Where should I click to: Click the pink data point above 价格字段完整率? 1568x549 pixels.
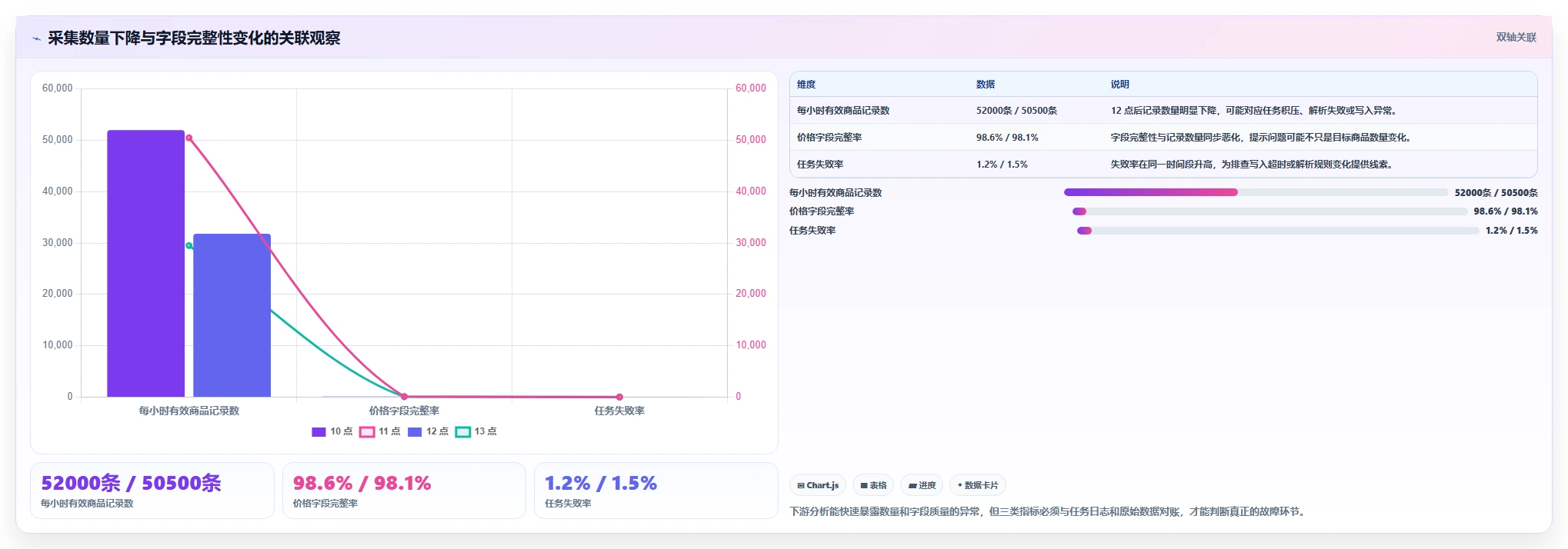(x=404, y=397)
